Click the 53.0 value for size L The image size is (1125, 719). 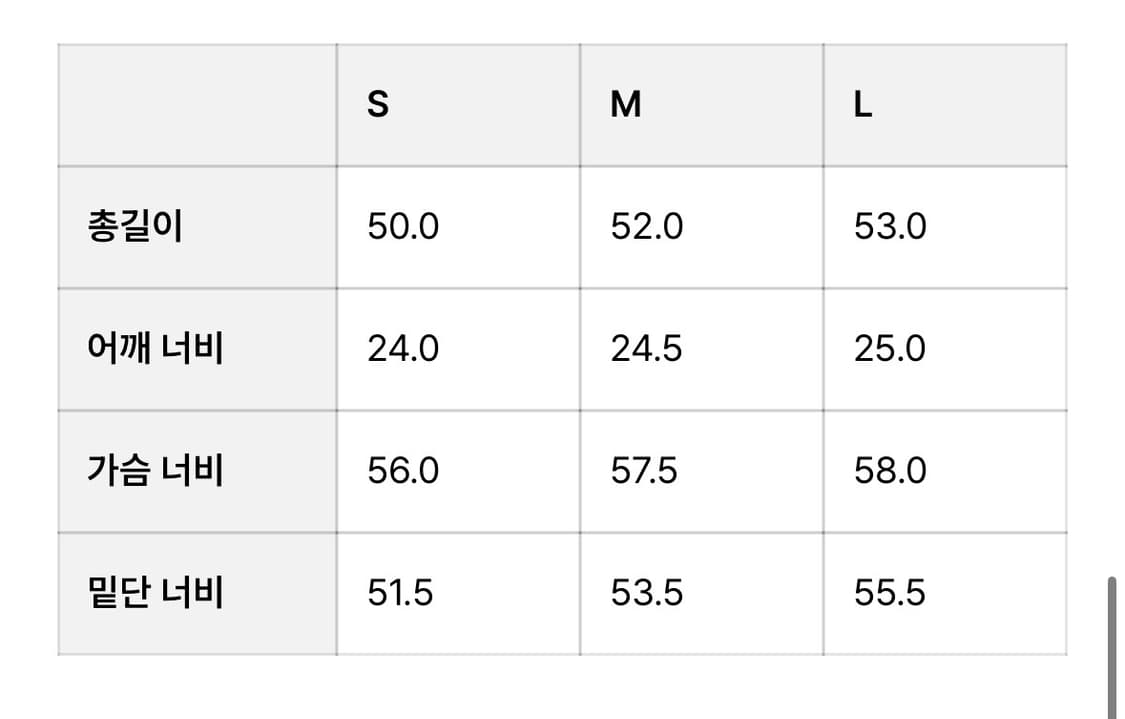tap(890, 227)
